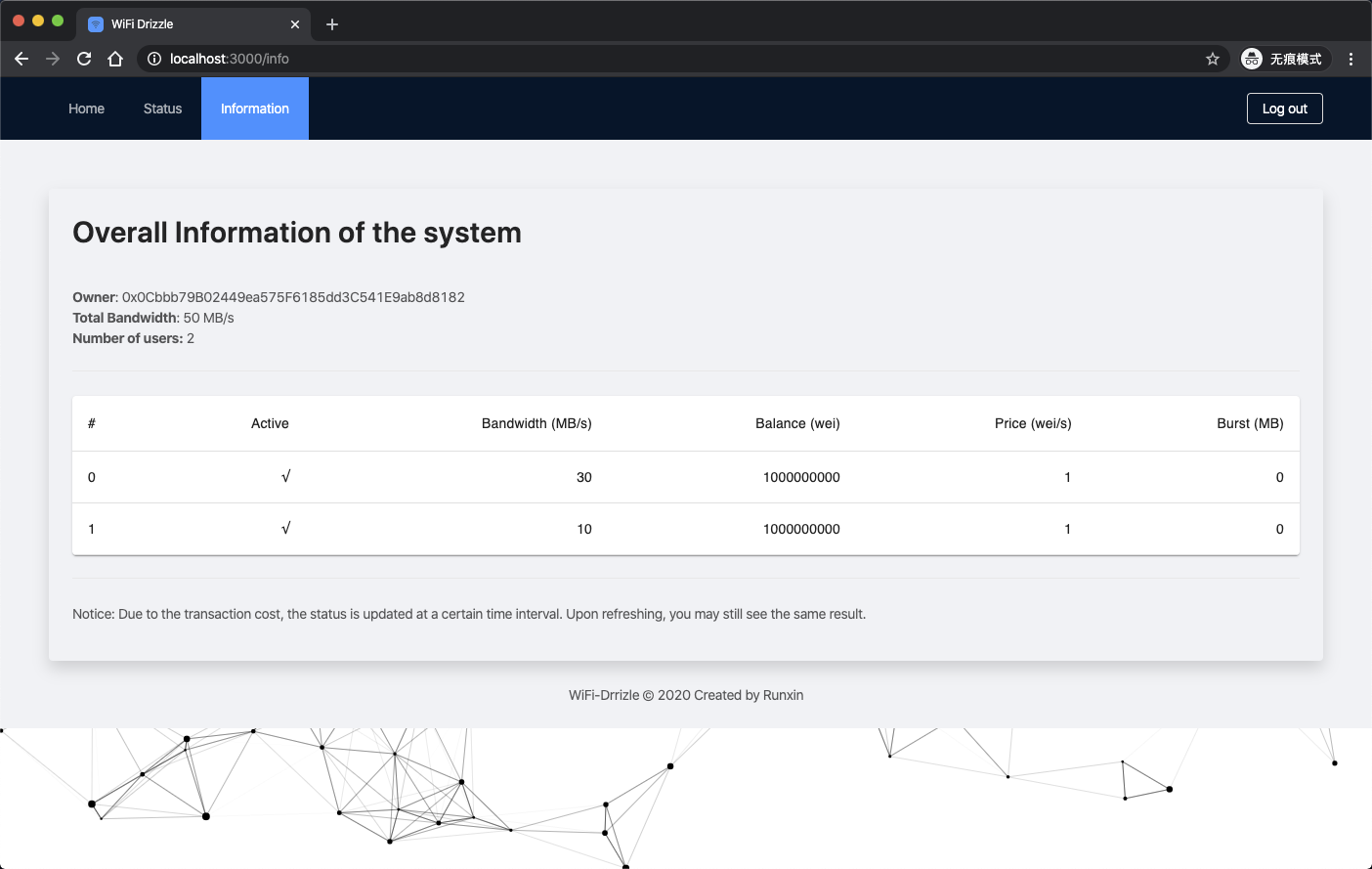Open the site information padlock icon
This screenshot has height=869, width=1372.
tap(153, 59)
